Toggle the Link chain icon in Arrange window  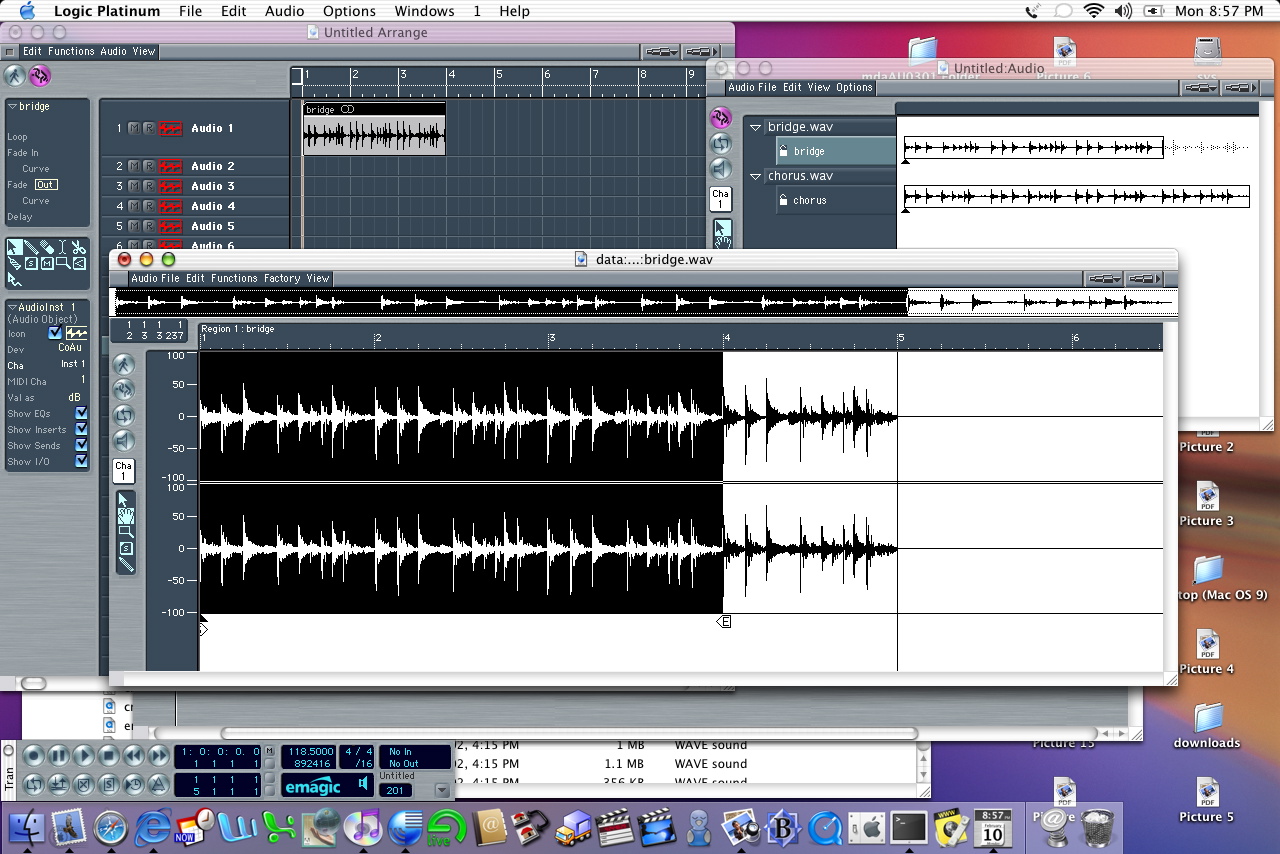click(x=40, y=76)
